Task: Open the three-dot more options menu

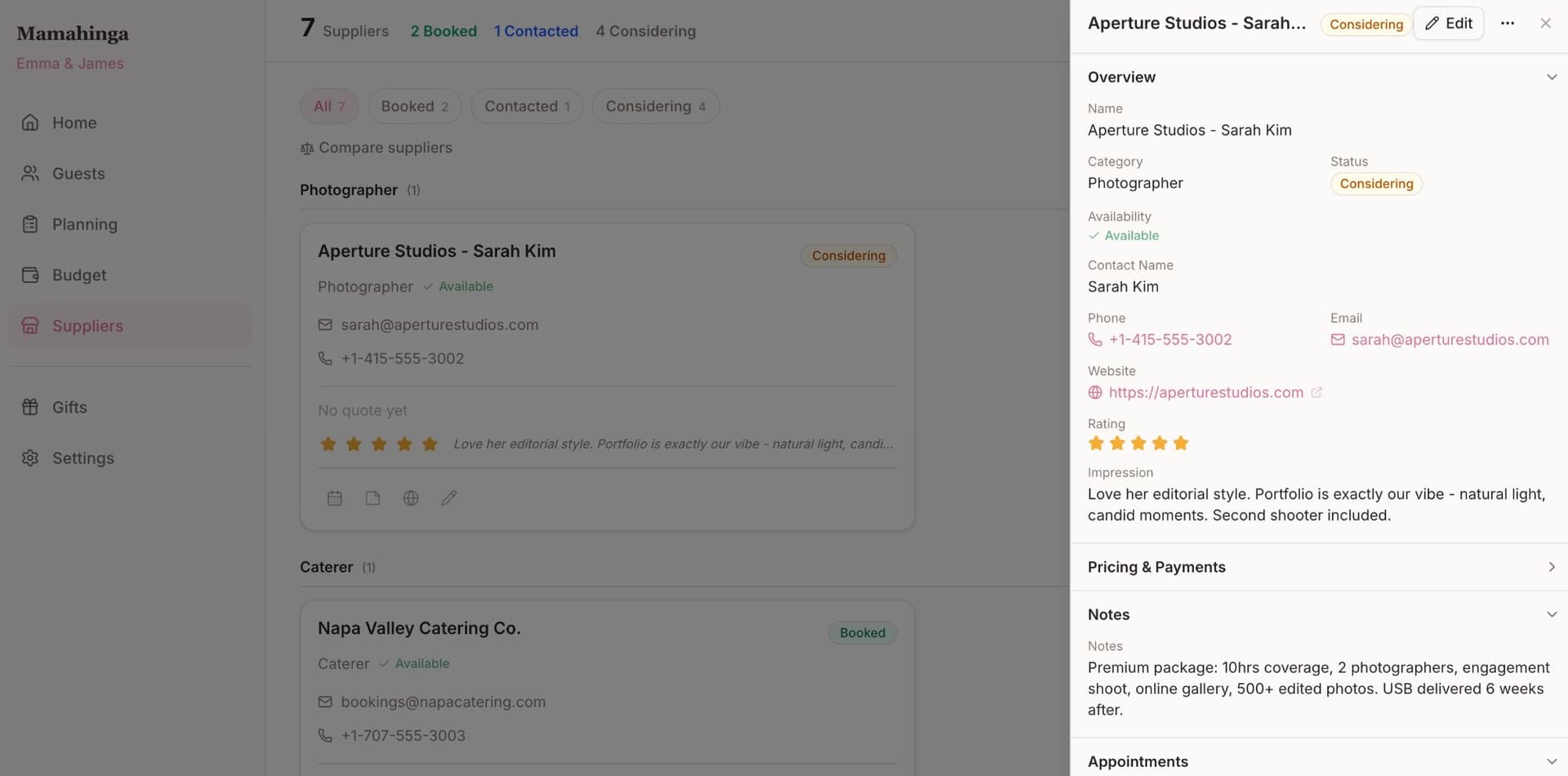Action: pyautogui.click(x=1508, y=24)
